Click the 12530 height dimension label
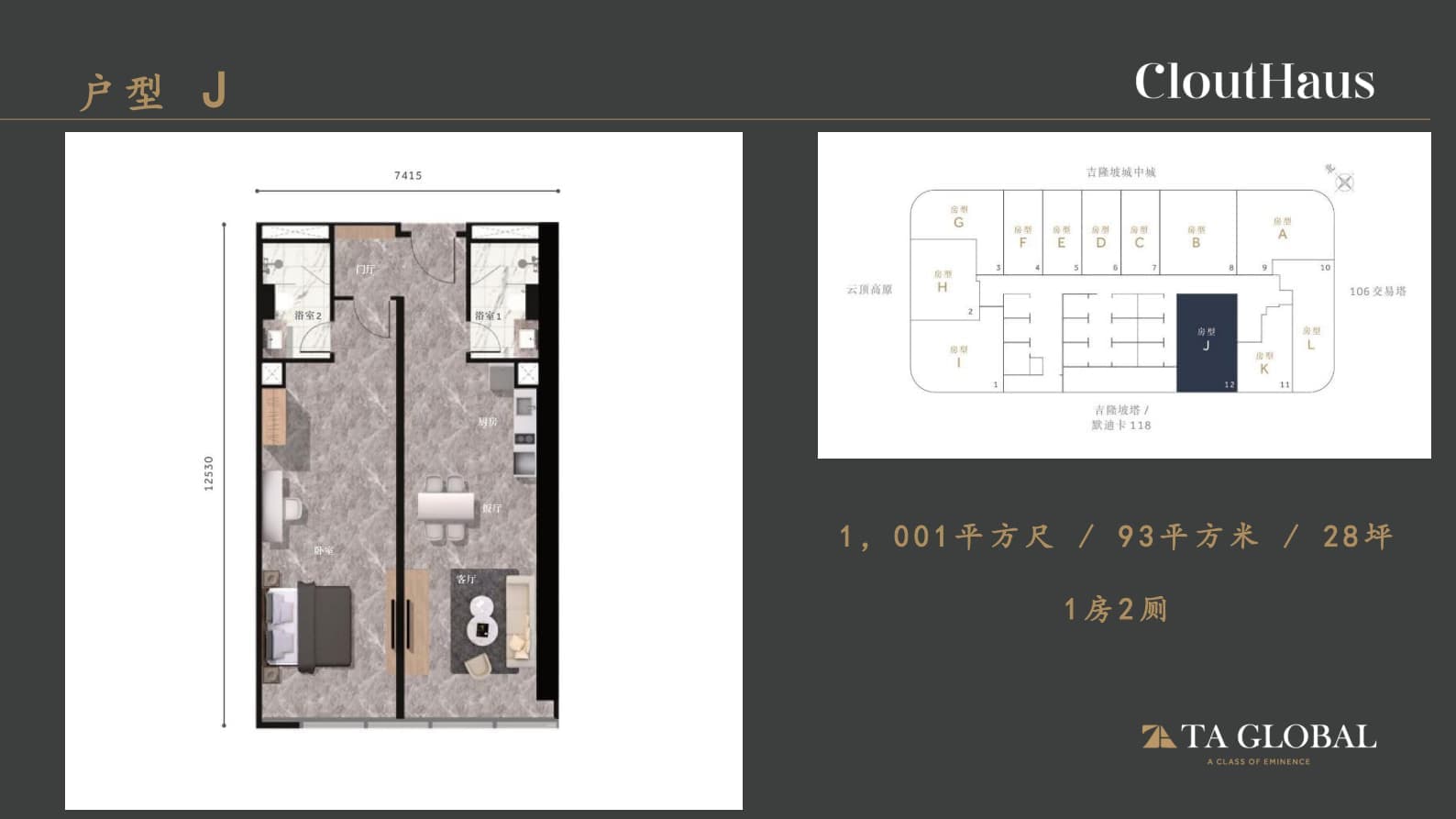Image resolution: width=1456 pixels, height=819 pixels. click(208, 473)
